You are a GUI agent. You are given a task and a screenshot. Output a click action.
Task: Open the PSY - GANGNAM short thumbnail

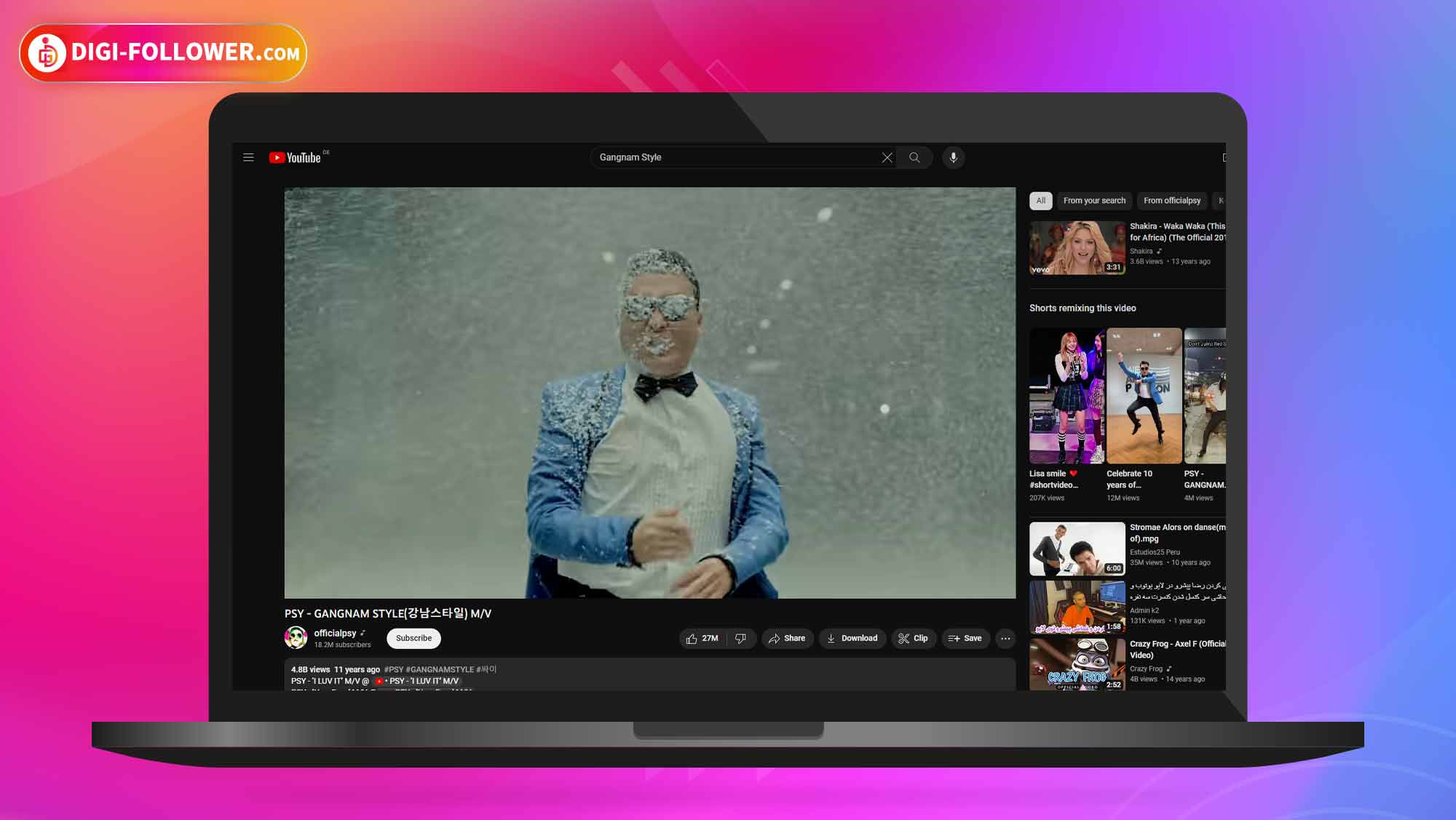point(1205,396)
